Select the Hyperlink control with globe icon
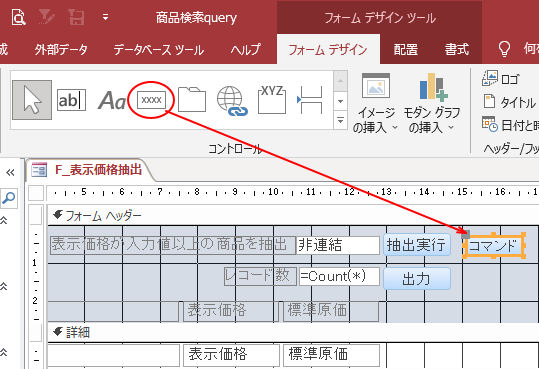539x369 pixels. click(232, 100)
